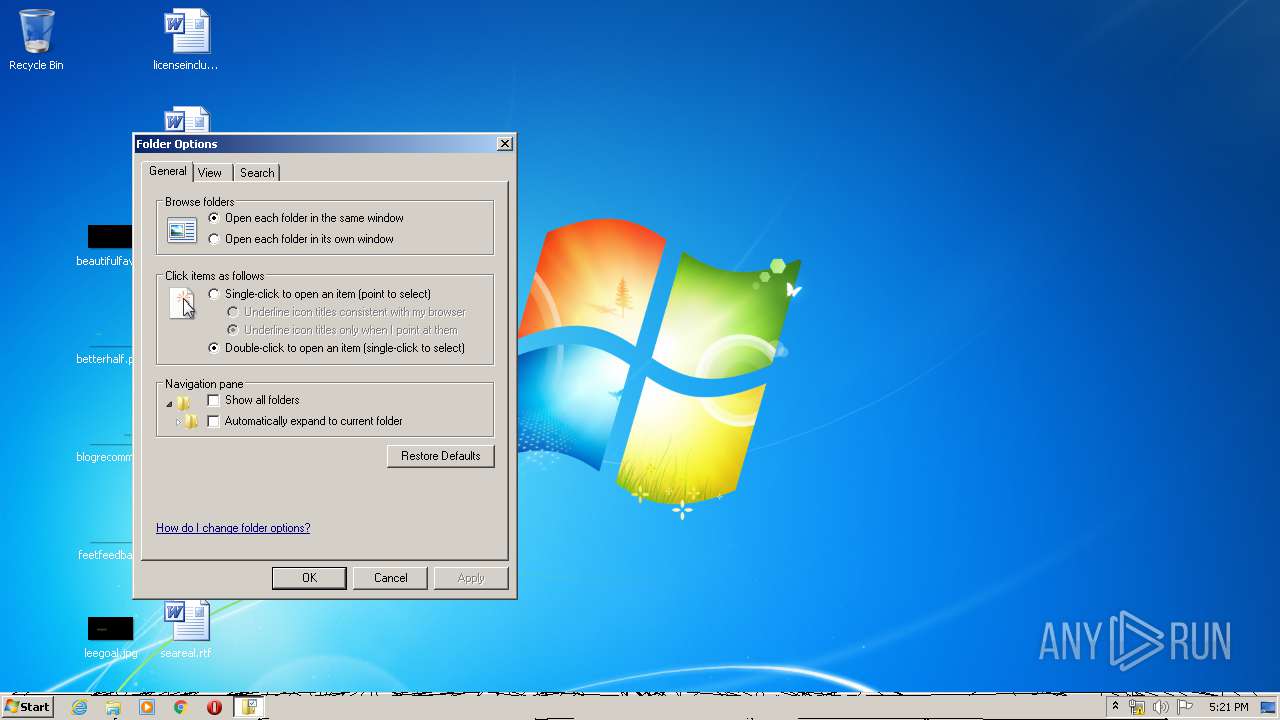Select Double-click to open an item
The height and width of the screenshot is (720, 1280).
click(337, 348)
